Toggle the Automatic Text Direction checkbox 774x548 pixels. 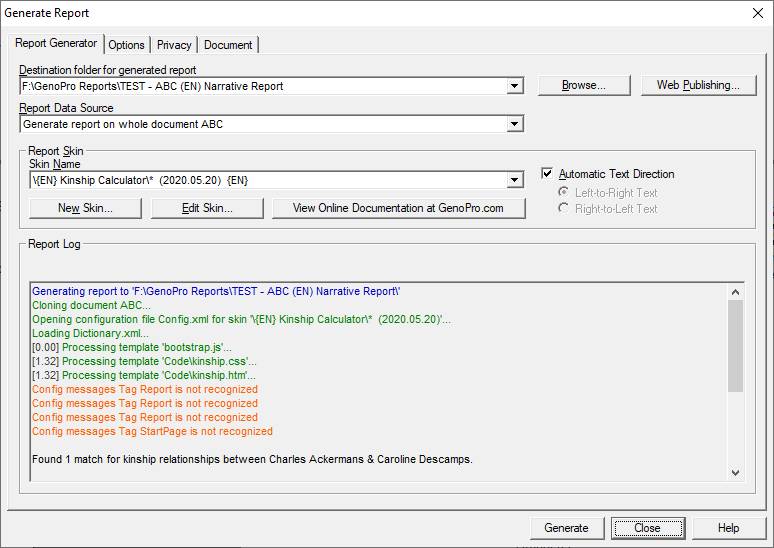click(x=547, y=173)
